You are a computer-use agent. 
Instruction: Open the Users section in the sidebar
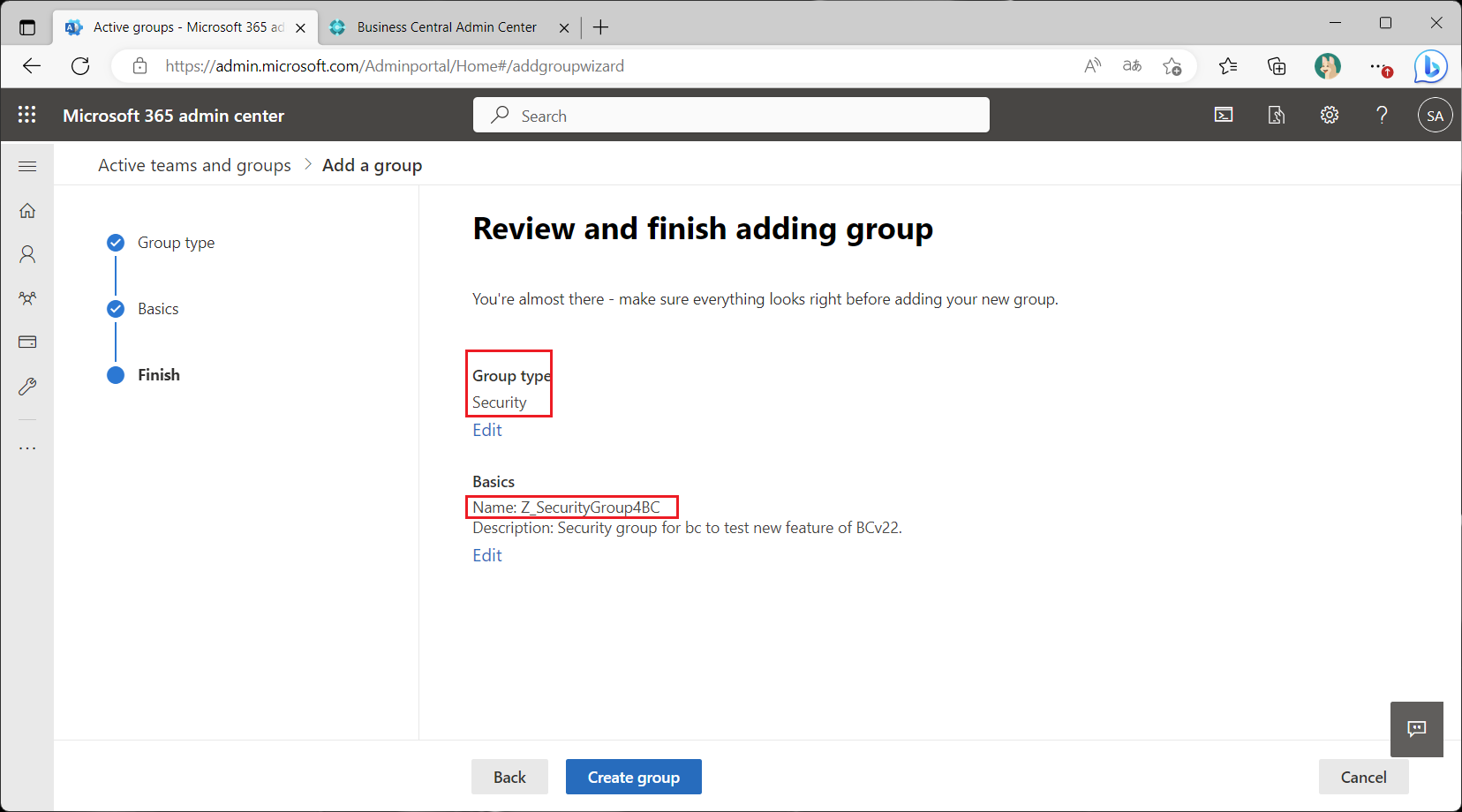click(x=26, y=254)
